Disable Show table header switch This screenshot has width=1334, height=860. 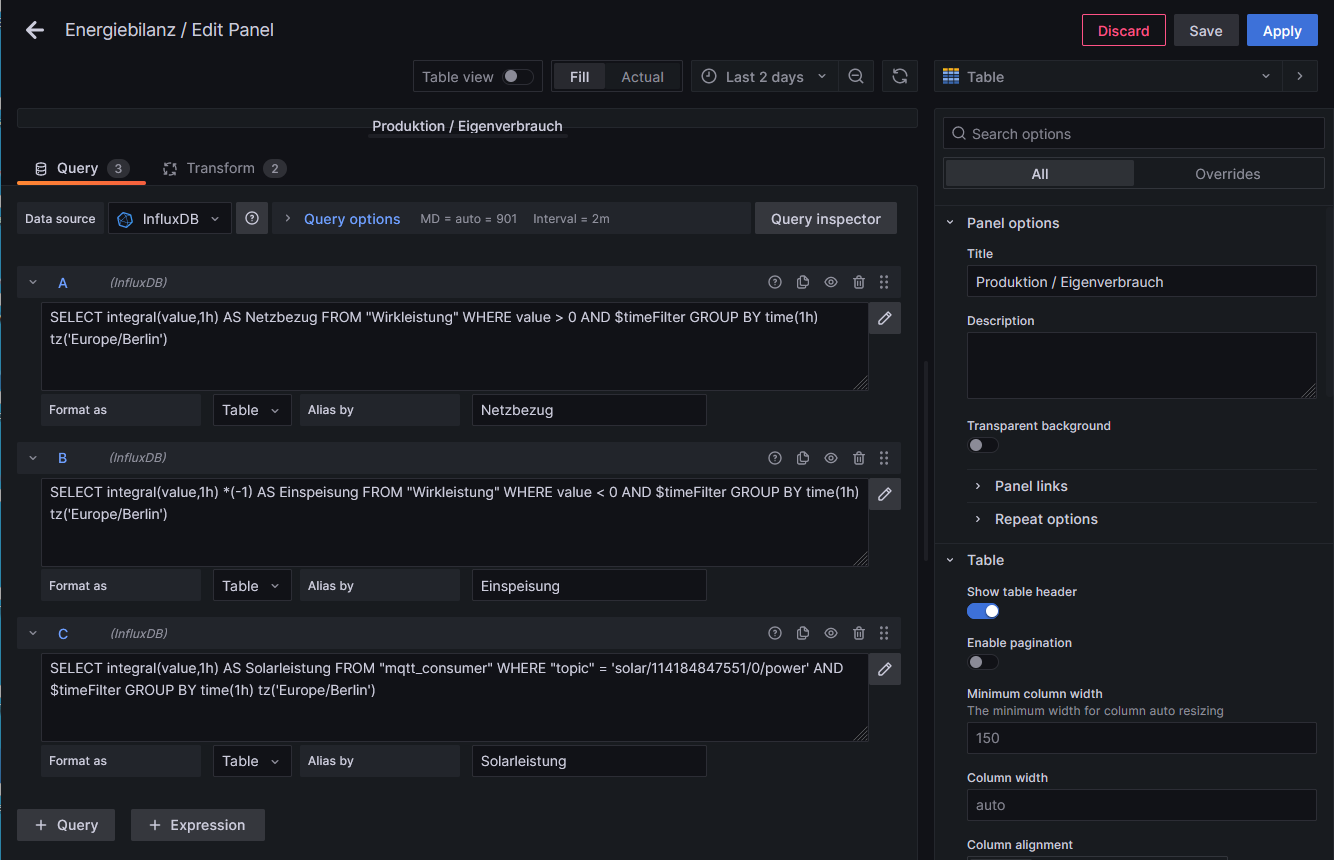tap(983, 611)
